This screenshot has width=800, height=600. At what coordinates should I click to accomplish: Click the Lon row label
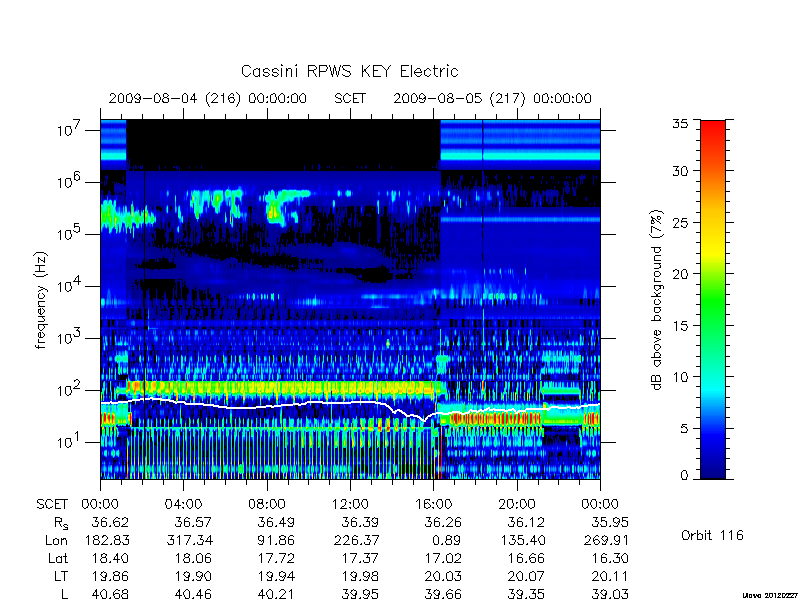[x=57, y=540]
